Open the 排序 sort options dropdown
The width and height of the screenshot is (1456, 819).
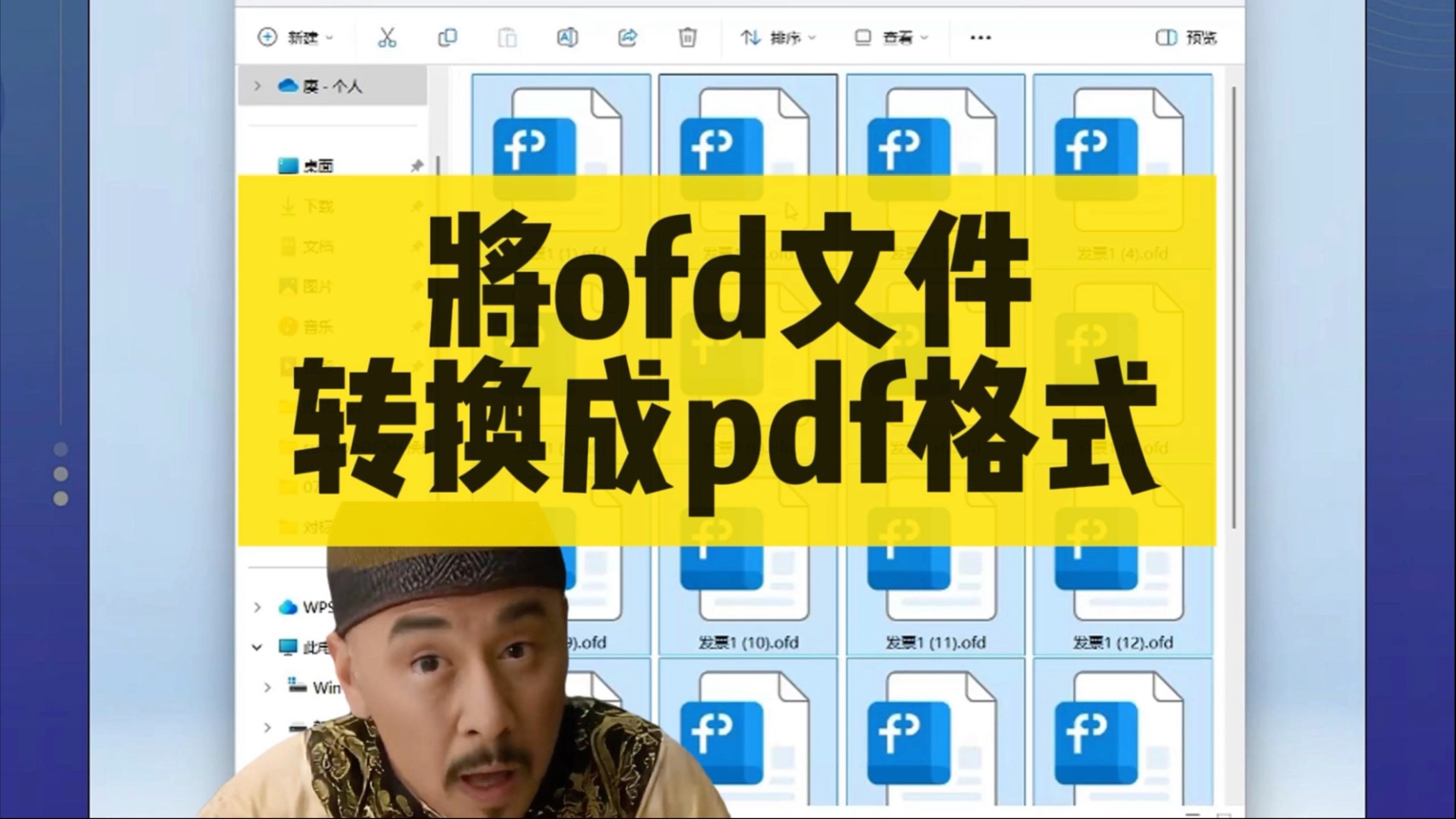pos(777,37)
